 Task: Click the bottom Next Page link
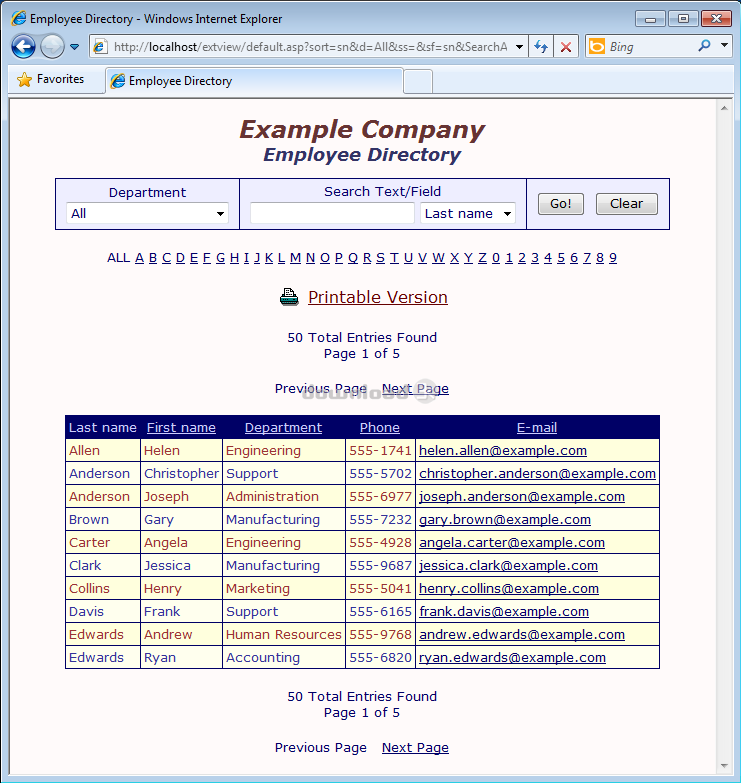click(415, 748)
